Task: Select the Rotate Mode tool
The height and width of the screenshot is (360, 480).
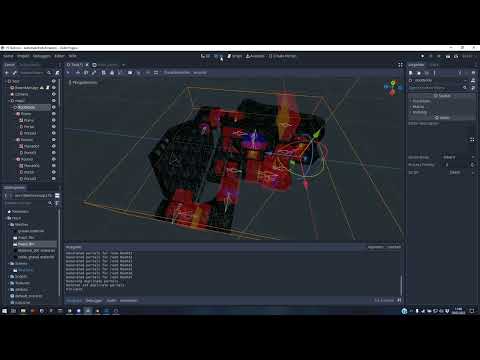Action: point(86,73)
